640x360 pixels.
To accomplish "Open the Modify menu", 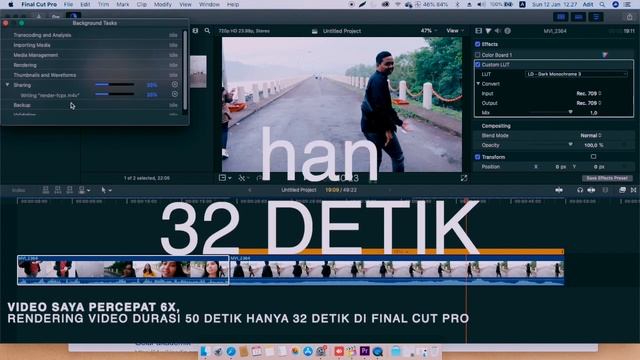I will [x=162, y=4].
